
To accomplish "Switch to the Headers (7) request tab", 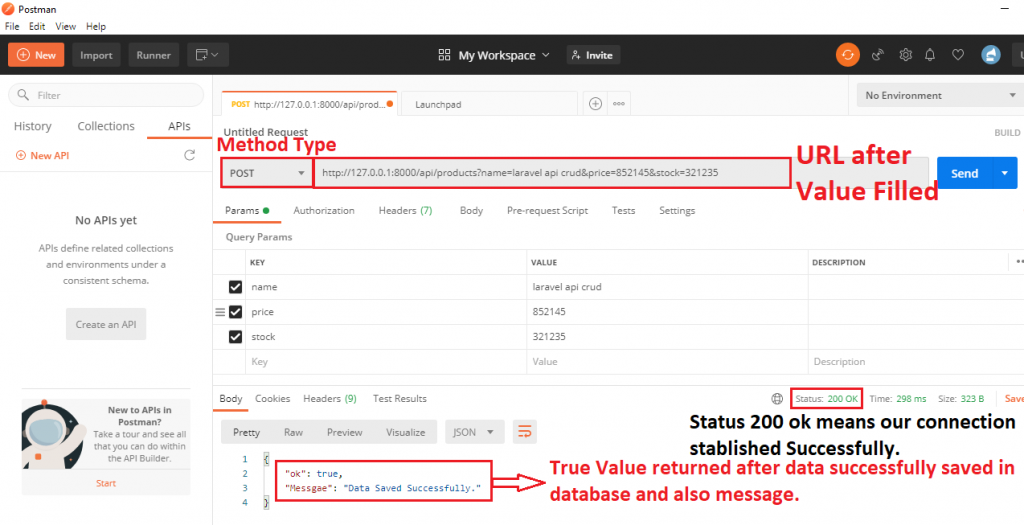I will 405,211.
